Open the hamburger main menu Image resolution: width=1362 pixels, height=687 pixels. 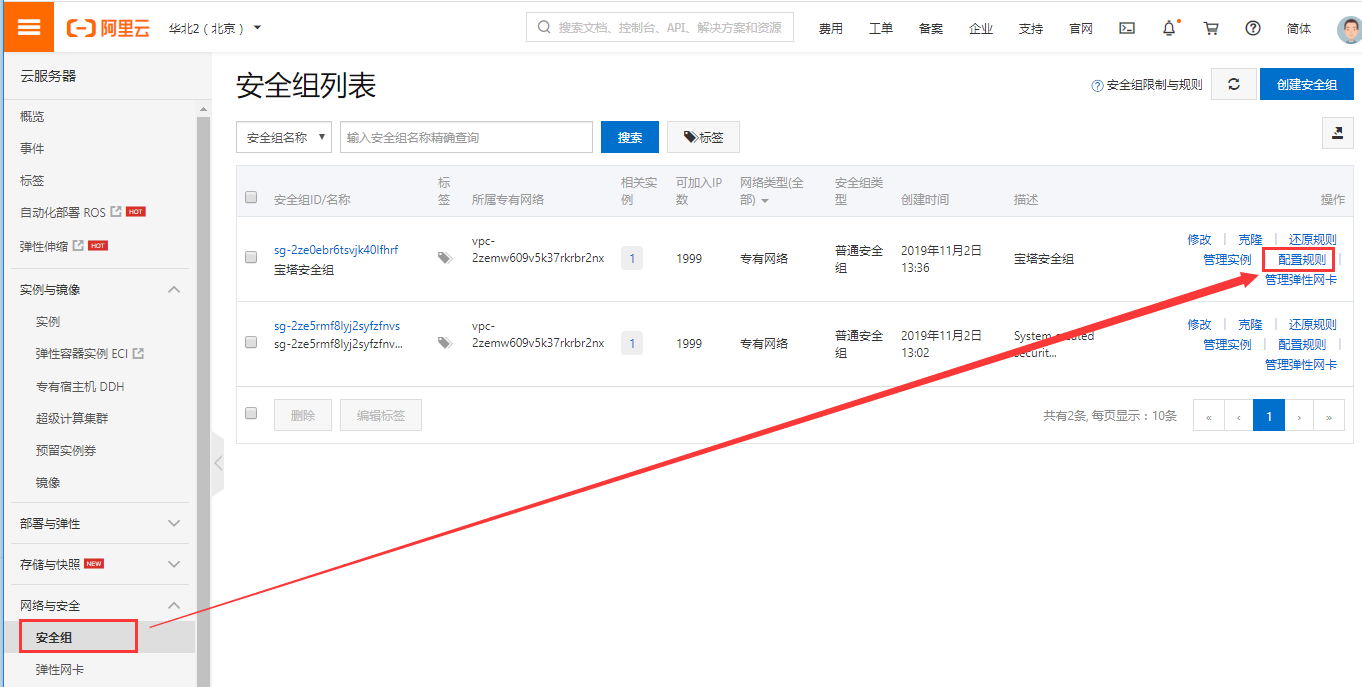[x=28, y=27]
